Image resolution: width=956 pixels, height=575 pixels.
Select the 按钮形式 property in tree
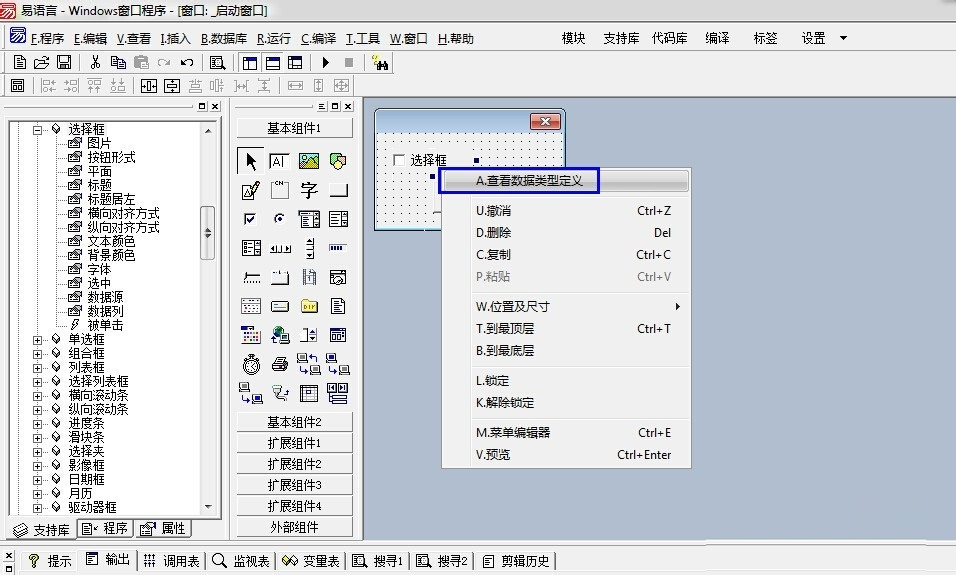[111, 157]
